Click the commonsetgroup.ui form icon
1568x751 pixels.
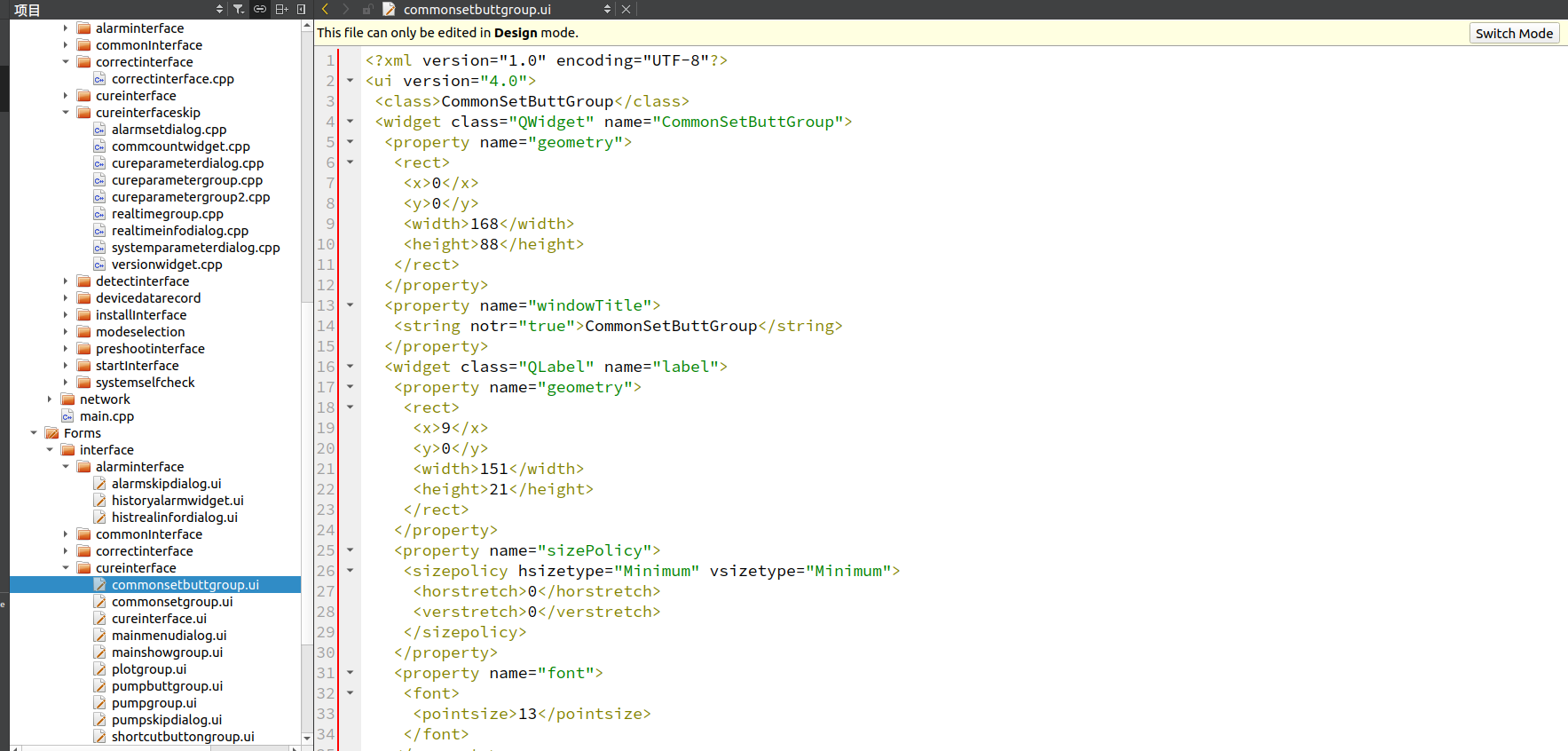pos(99,602)
